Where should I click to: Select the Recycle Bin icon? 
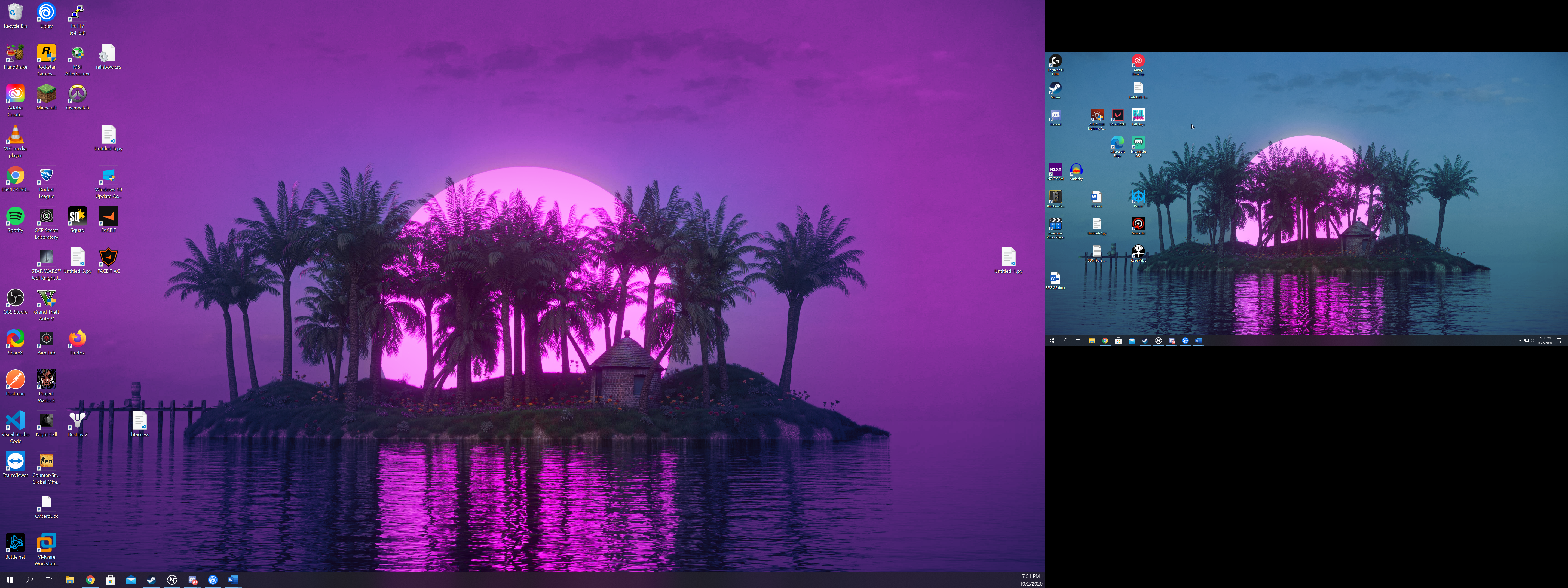pos(15,13)
